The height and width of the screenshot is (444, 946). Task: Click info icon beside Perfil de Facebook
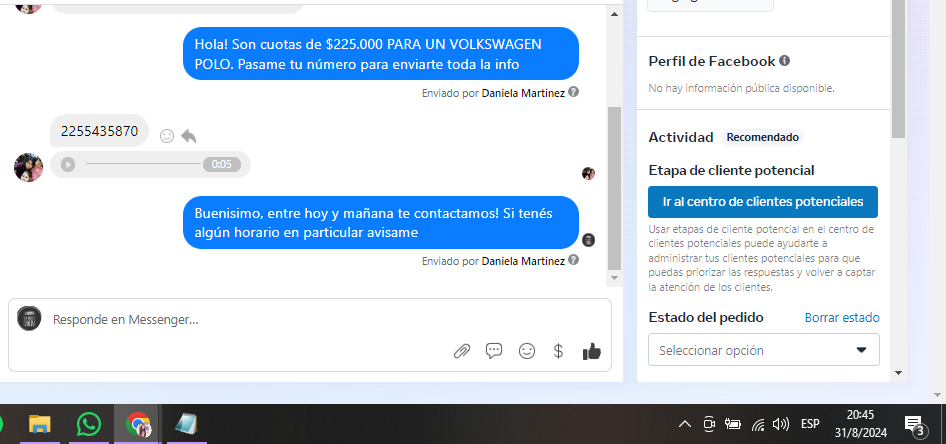tap(784, 61)
